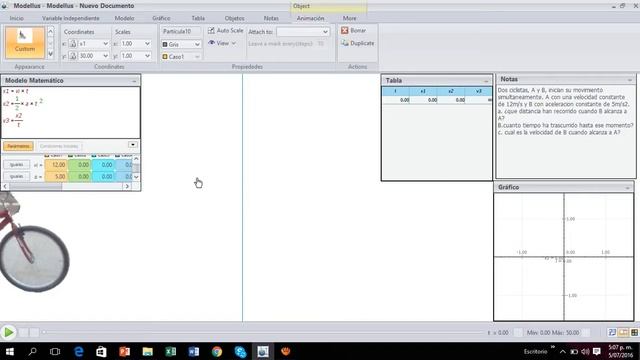The image size is (640, 360).
Task: Select the Parámetros button
Action: pos(18,146)
